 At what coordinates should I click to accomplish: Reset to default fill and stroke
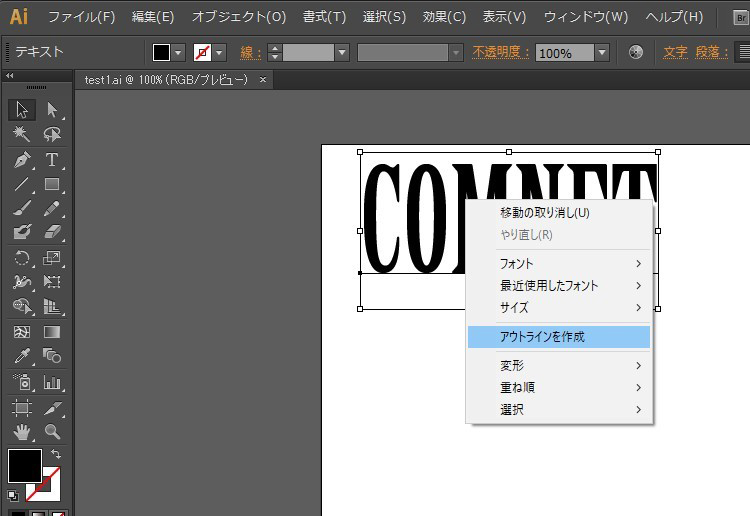pyautogui.click(x=13, y=495)
